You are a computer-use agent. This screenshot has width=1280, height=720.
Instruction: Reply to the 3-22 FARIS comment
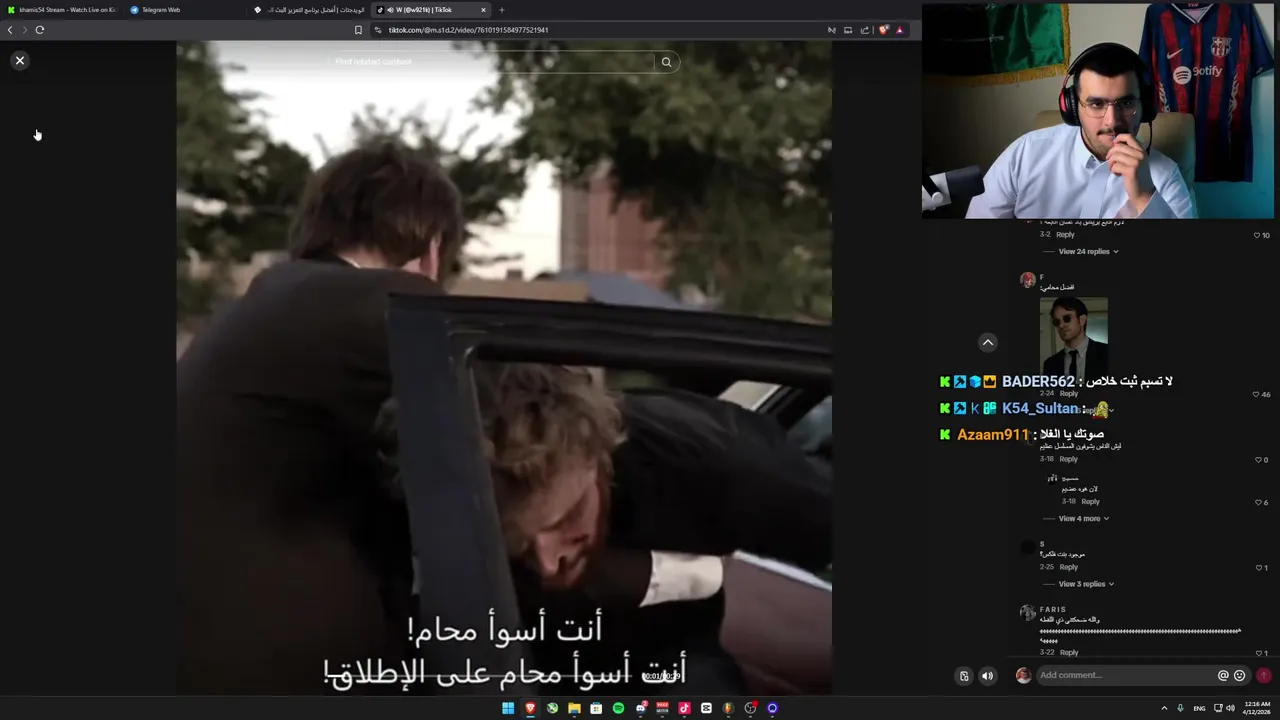click(1069, 653)
